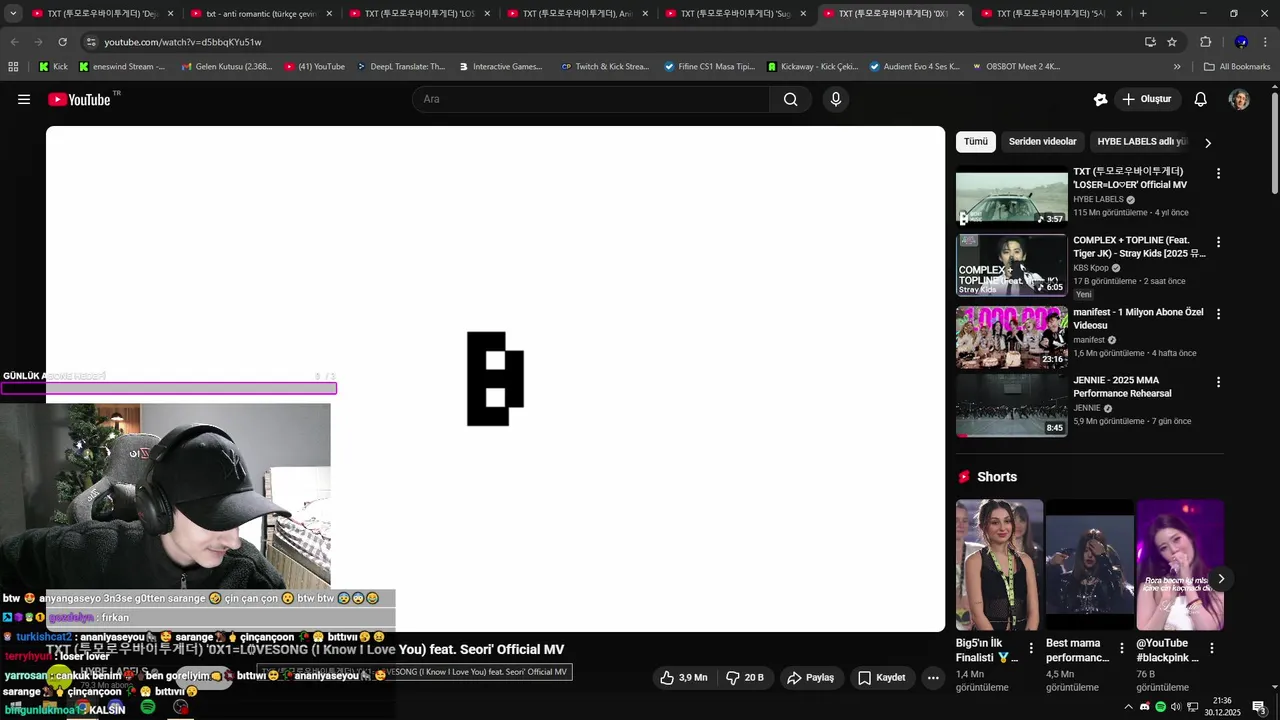Open the three-dot more actions under video
This screenshot has height=720, width=1280.
click(x=933, y=677)
